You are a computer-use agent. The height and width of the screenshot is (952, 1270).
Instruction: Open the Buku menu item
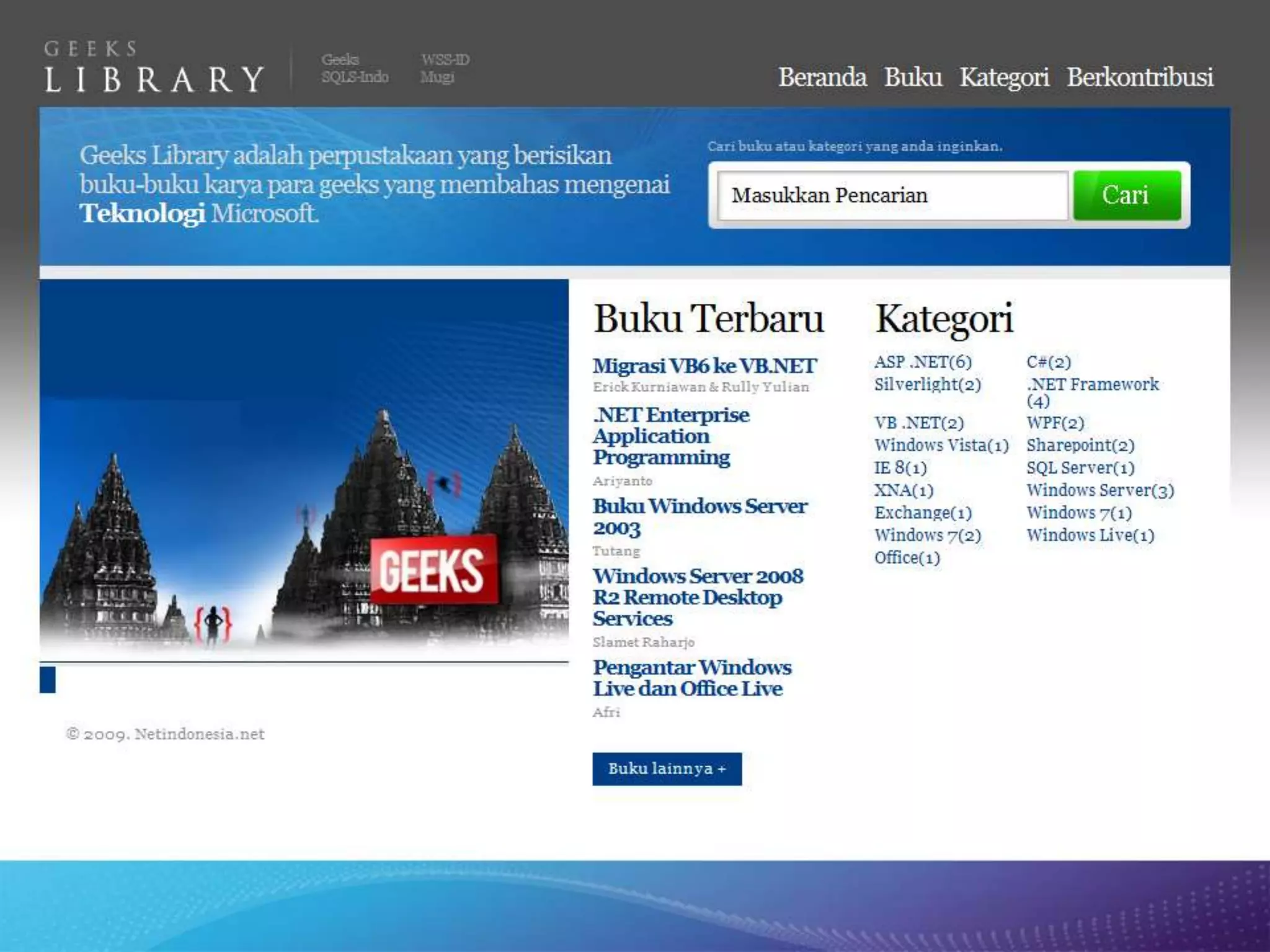pyautogui.click(x=913, y=77)
